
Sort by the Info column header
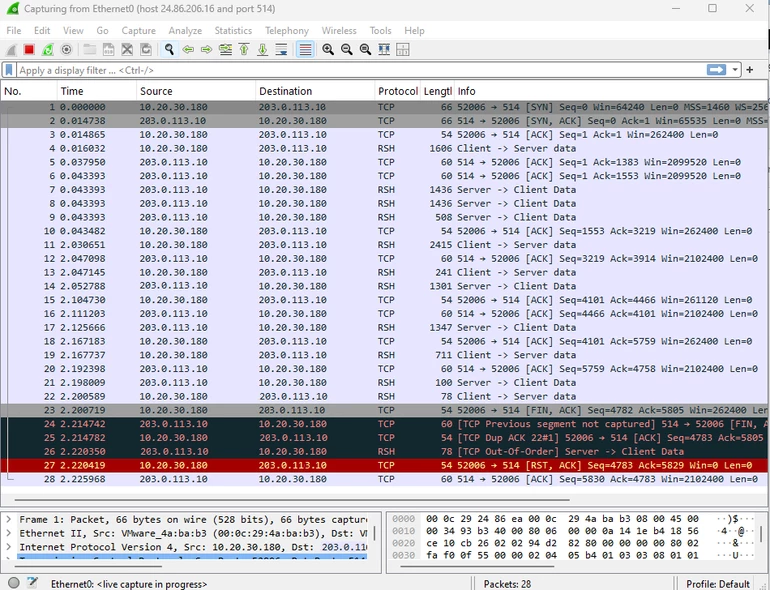pos(610,91)
